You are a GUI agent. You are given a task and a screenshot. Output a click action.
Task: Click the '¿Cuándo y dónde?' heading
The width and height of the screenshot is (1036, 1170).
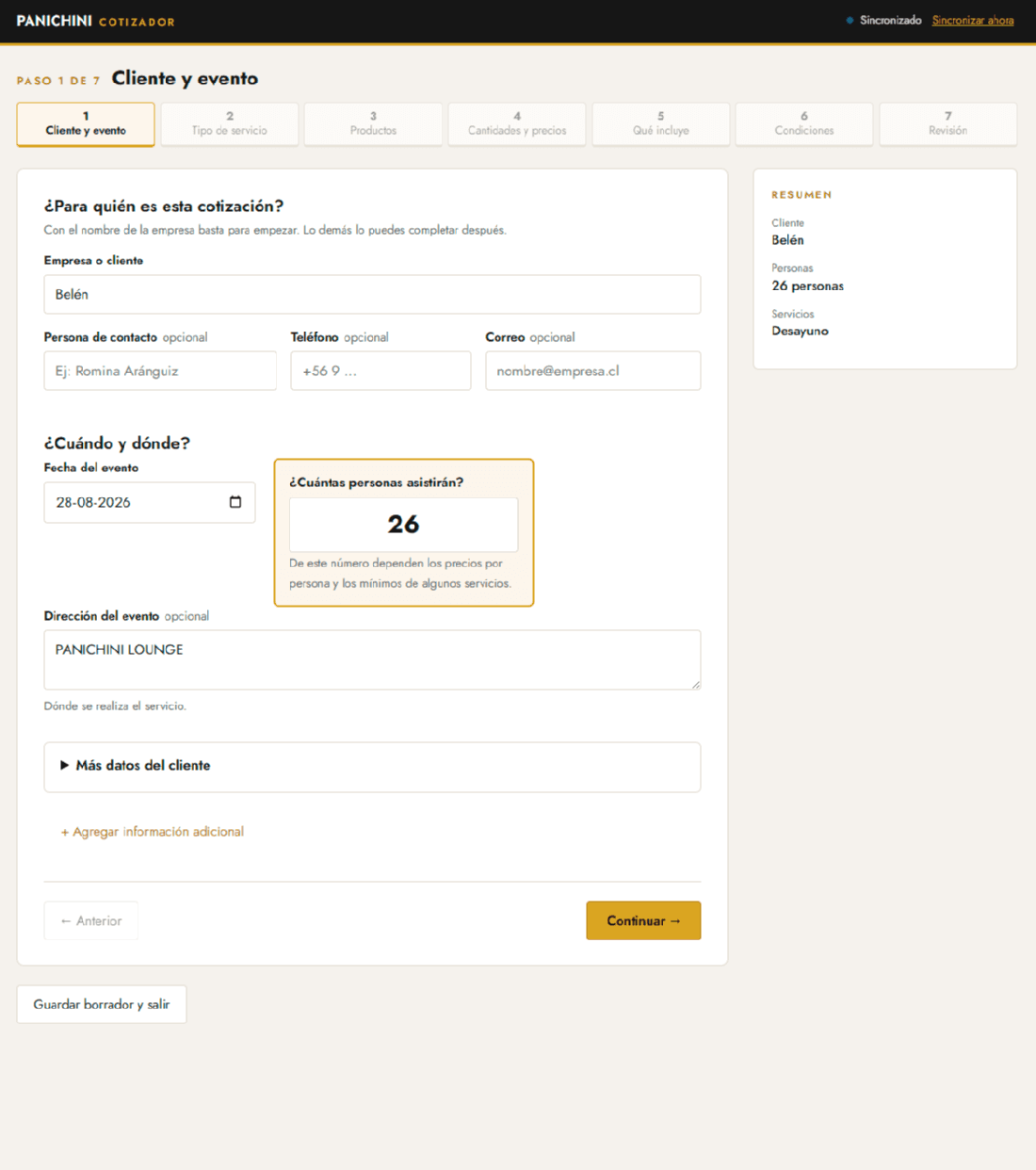pyautogui.click(x=117, y=444)
